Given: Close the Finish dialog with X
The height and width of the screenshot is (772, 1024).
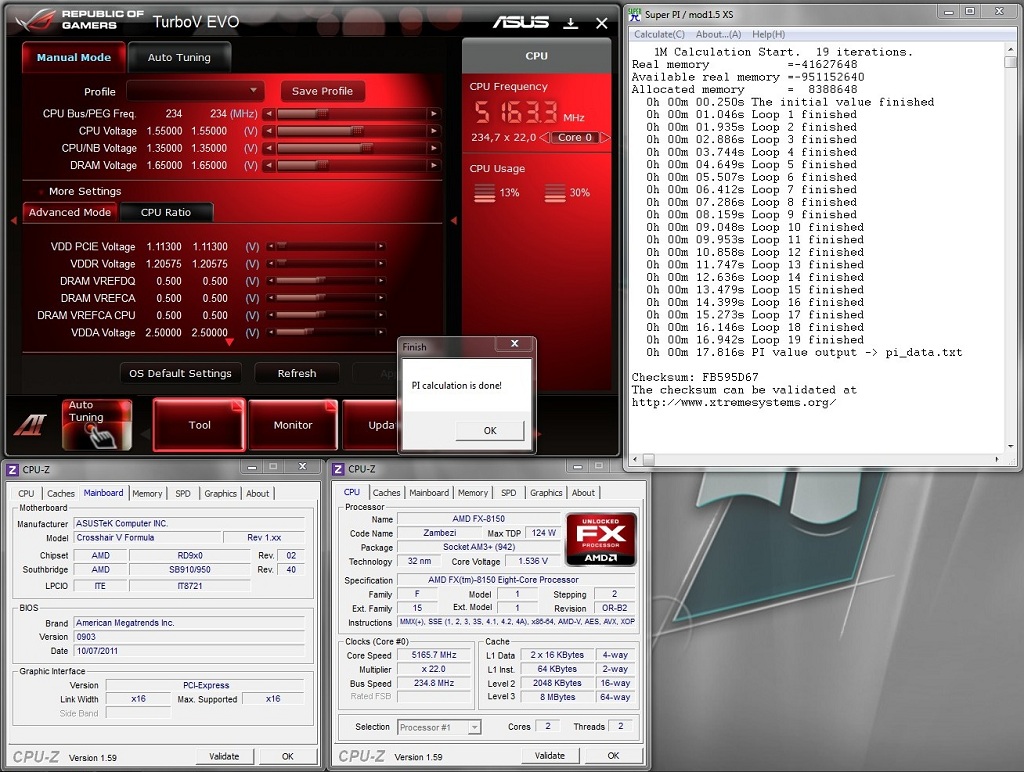Looking at the screenshot, I should (x=514, y=344).
